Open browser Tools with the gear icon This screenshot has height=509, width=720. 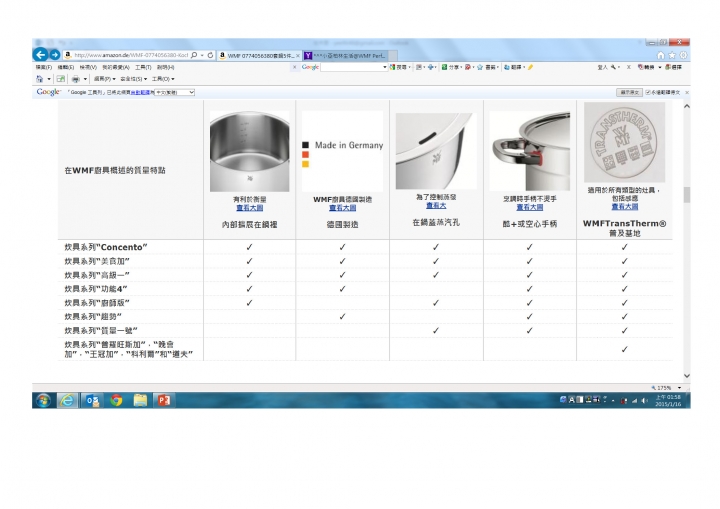(683, 55)
